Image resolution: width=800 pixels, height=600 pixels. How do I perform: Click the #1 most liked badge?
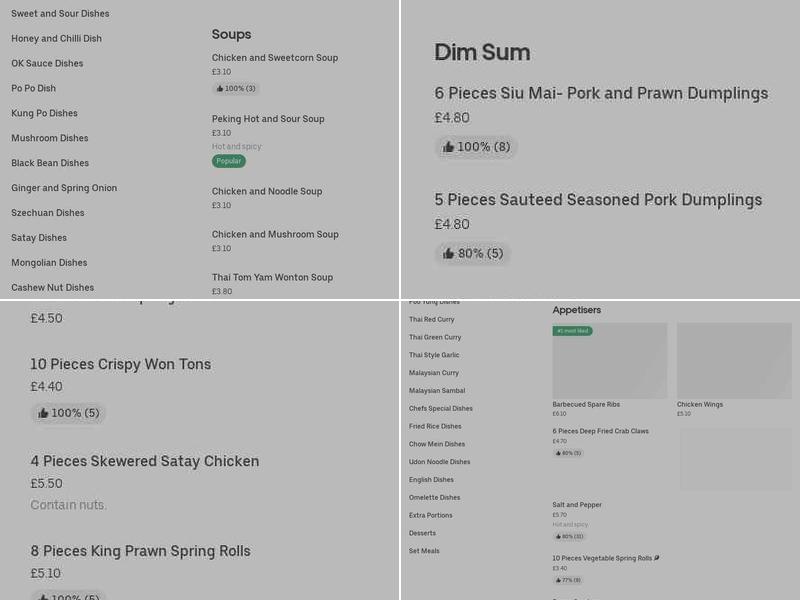pos(572,331)
